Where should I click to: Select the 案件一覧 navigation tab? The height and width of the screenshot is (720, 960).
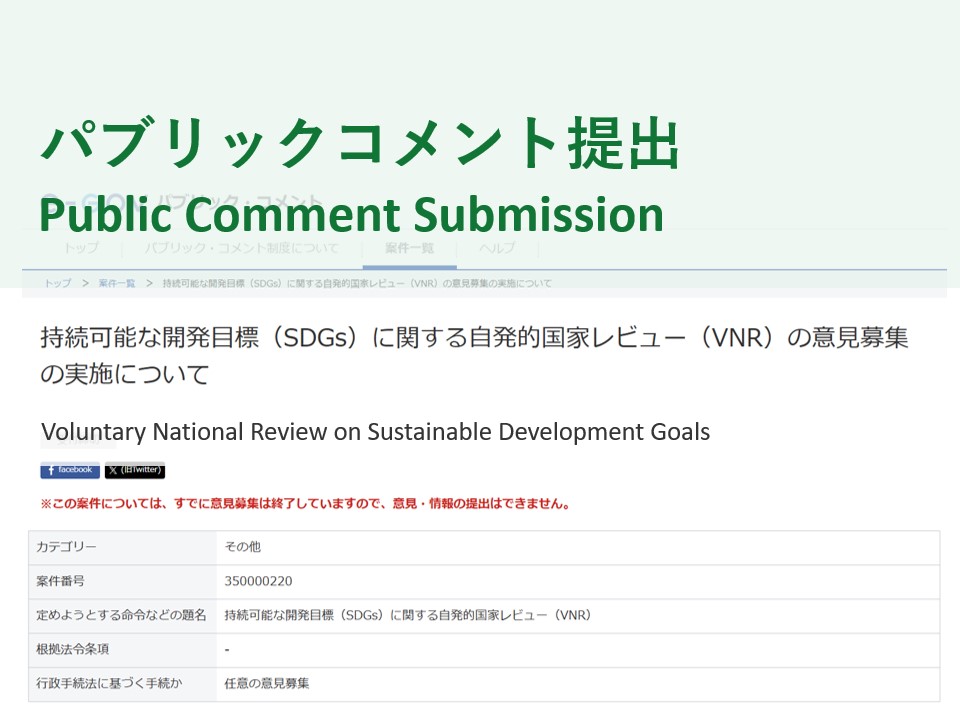pyautogui.click(x=409, y=248)
